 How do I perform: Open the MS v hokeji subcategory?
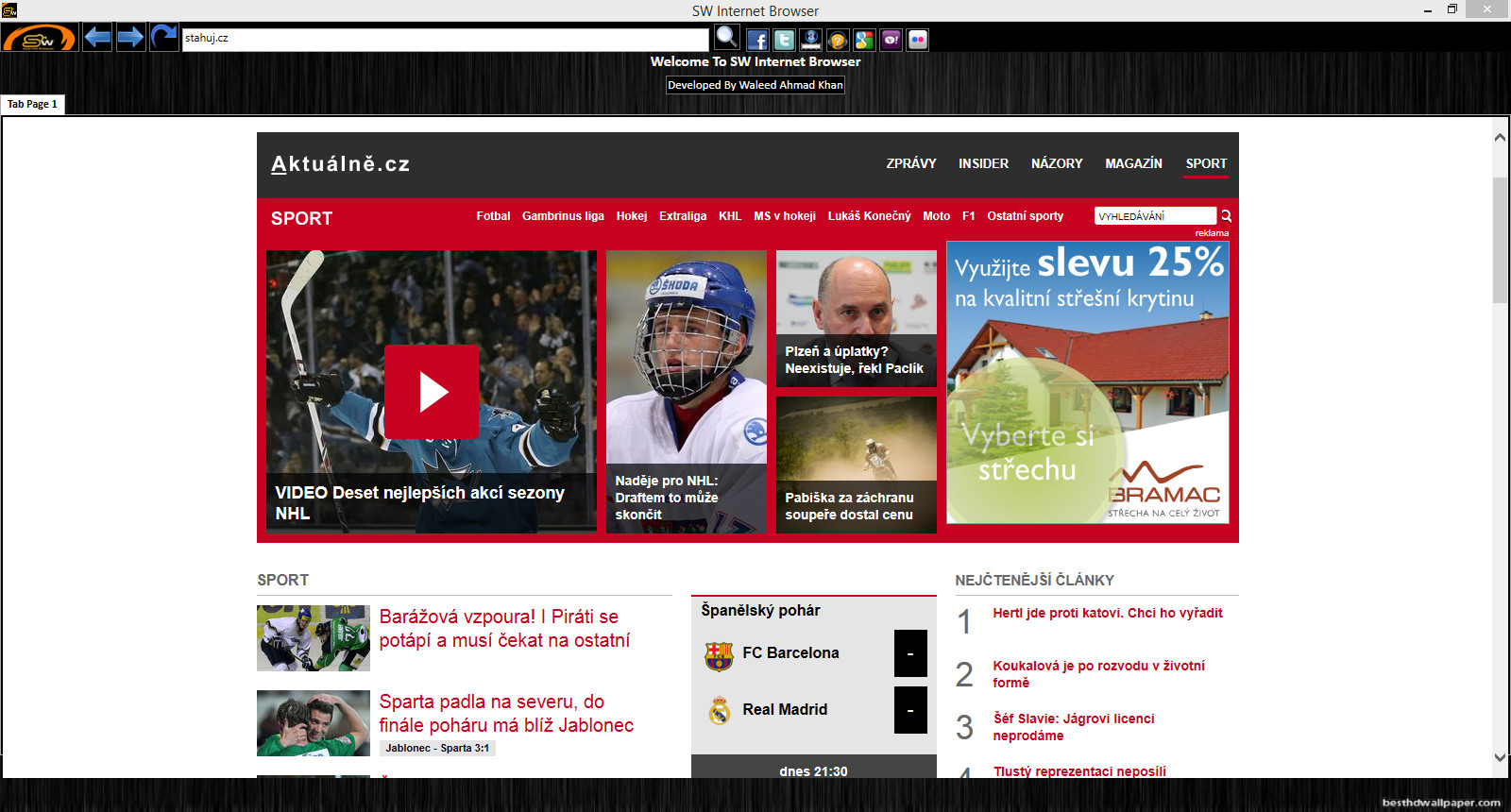click(785, 216)
